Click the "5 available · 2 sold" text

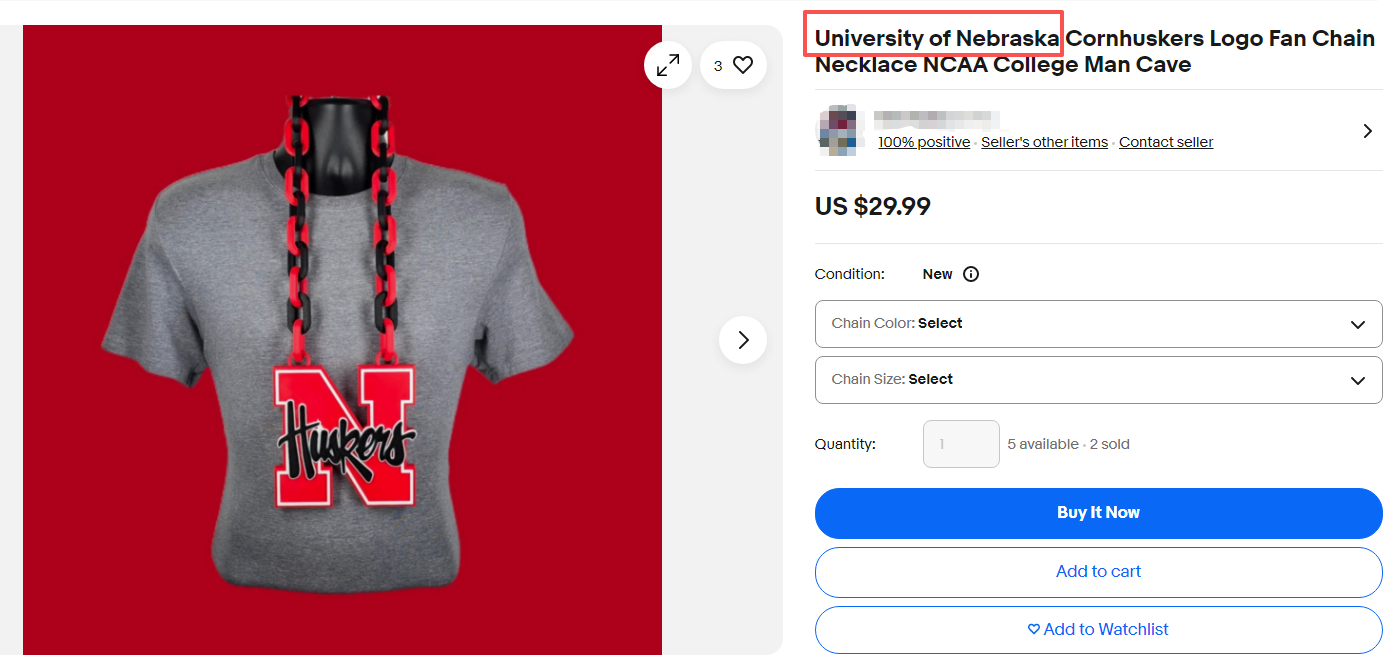coord(1068,444)
